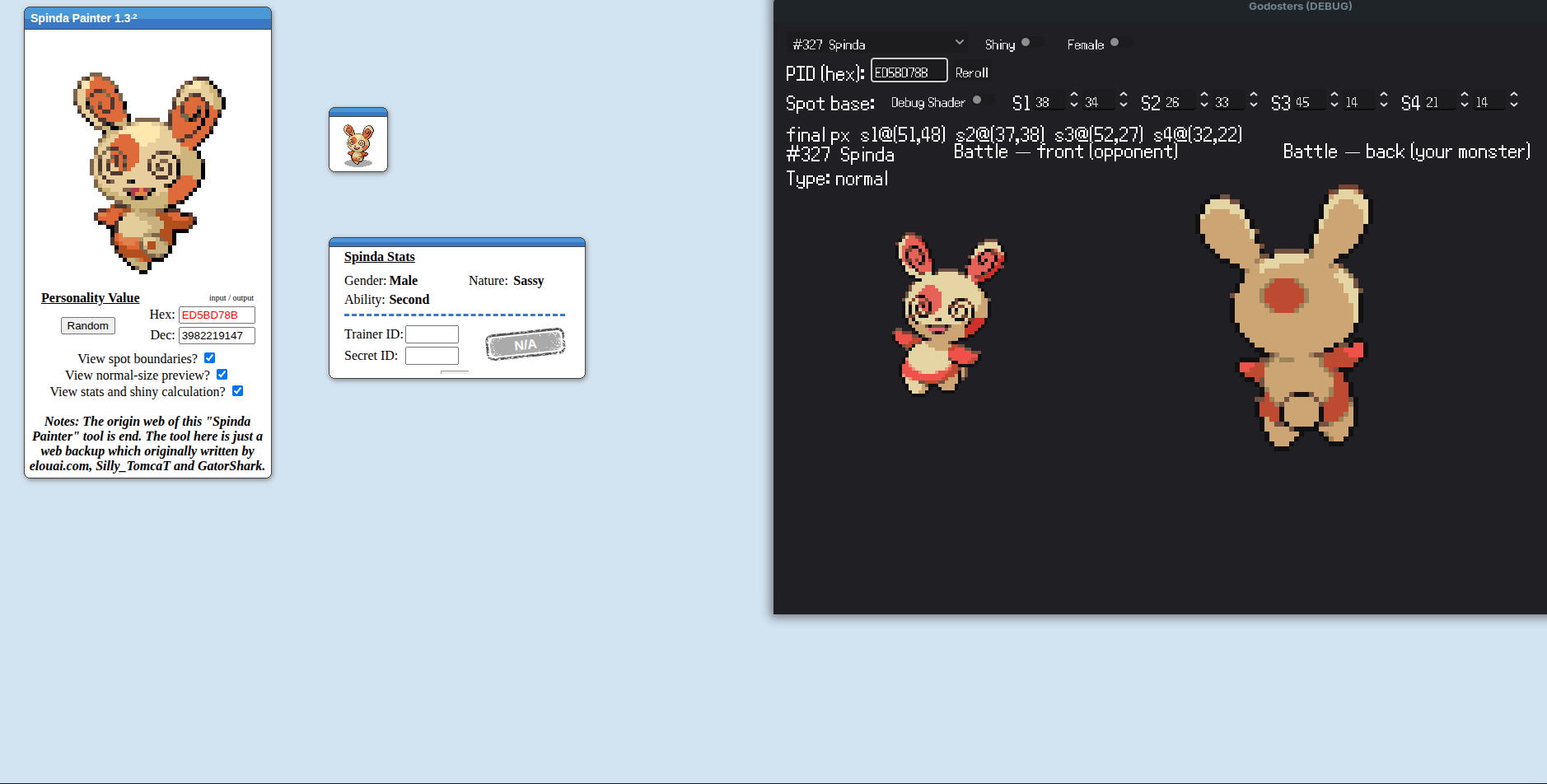This screenshot has height=784, width=1547.
Task: Click the S3 second stepper arrows
Action: (x=1383, y=100)
